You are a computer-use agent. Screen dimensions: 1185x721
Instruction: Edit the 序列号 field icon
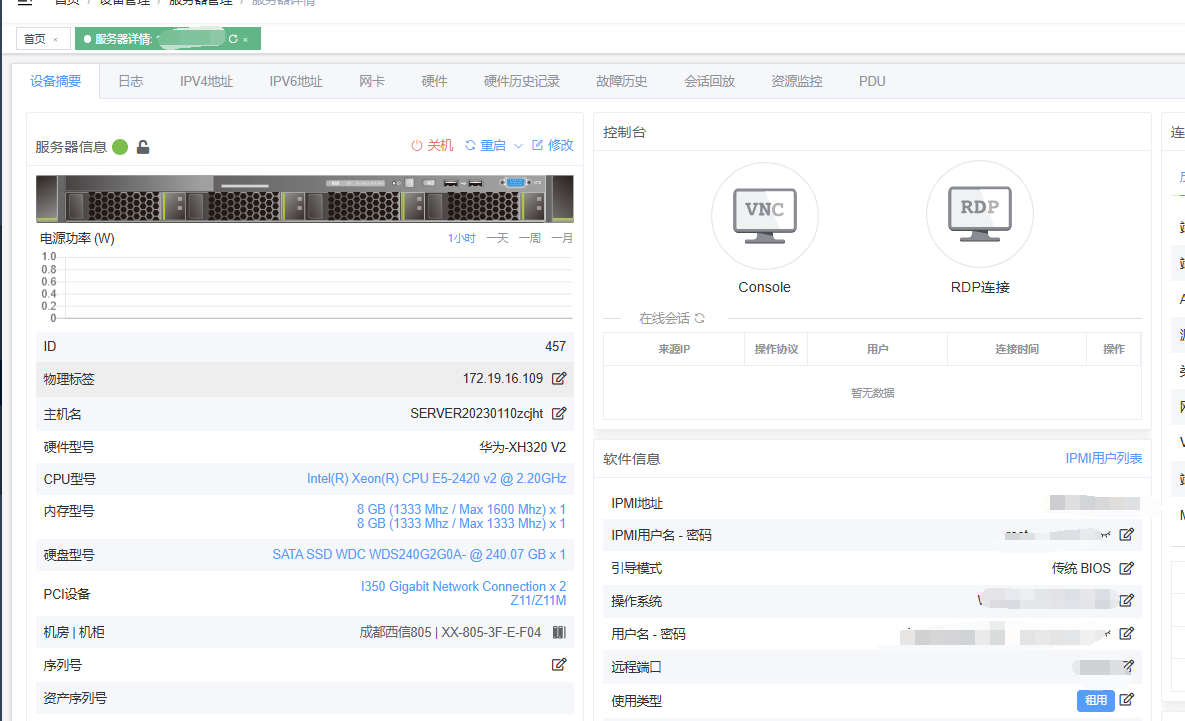pyautogui.click(x=559, y=664)
